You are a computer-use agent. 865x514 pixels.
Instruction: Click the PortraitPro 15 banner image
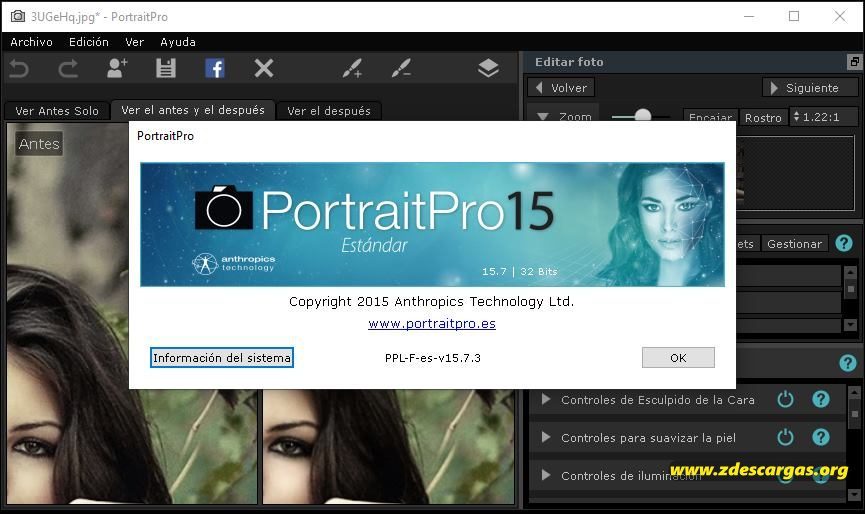[432, 224]
